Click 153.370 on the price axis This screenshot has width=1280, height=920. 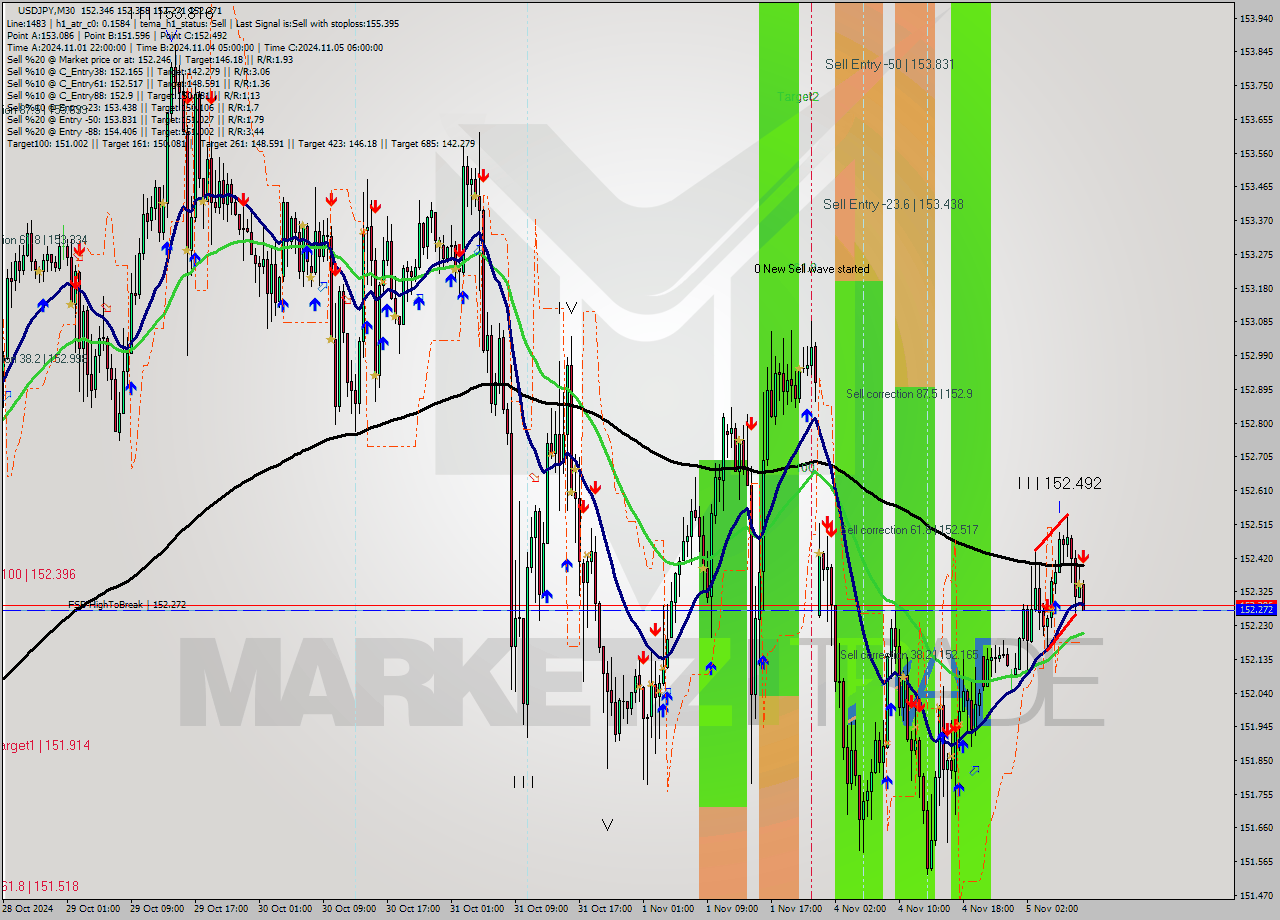[x=1256, y=220]
